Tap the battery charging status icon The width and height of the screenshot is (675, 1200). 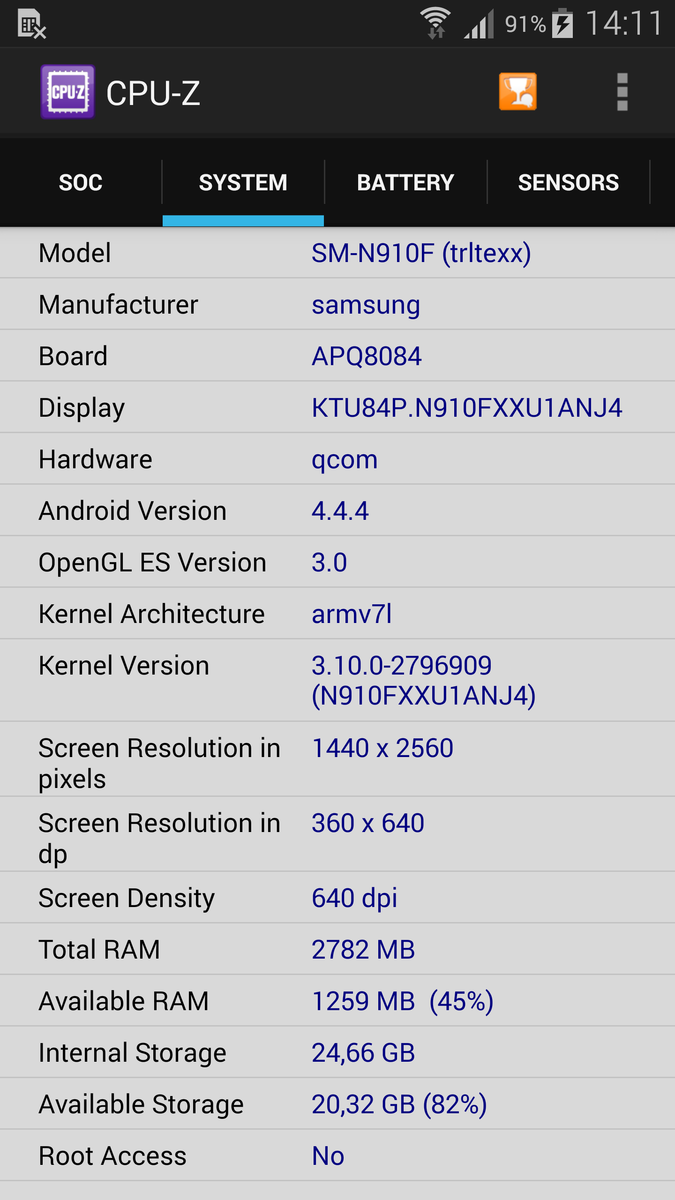tap(563, 23)
